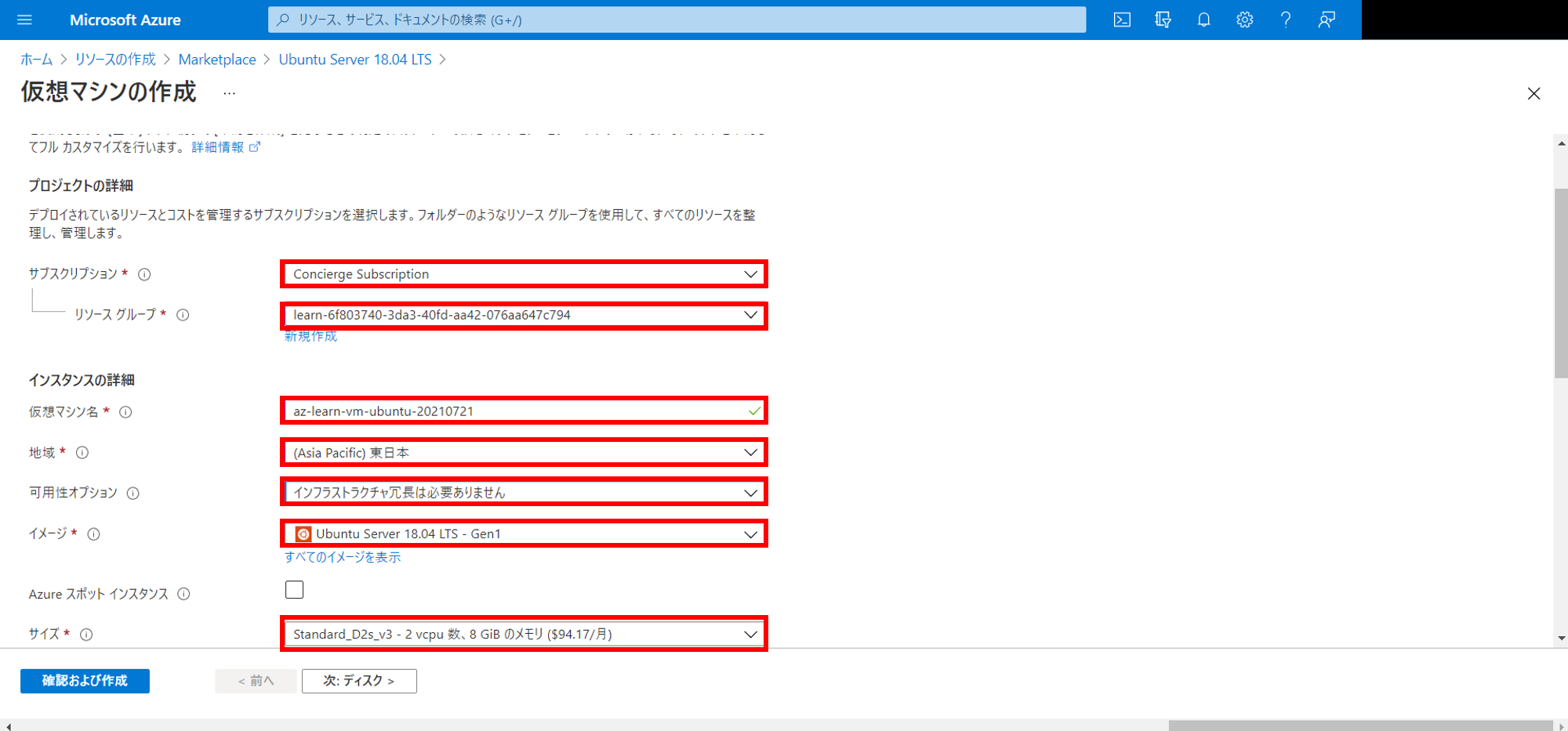Open the 詳細情報 link
Image resolution: width=1568 pixels, height=731 pixels.
click(x=217, y=147)
